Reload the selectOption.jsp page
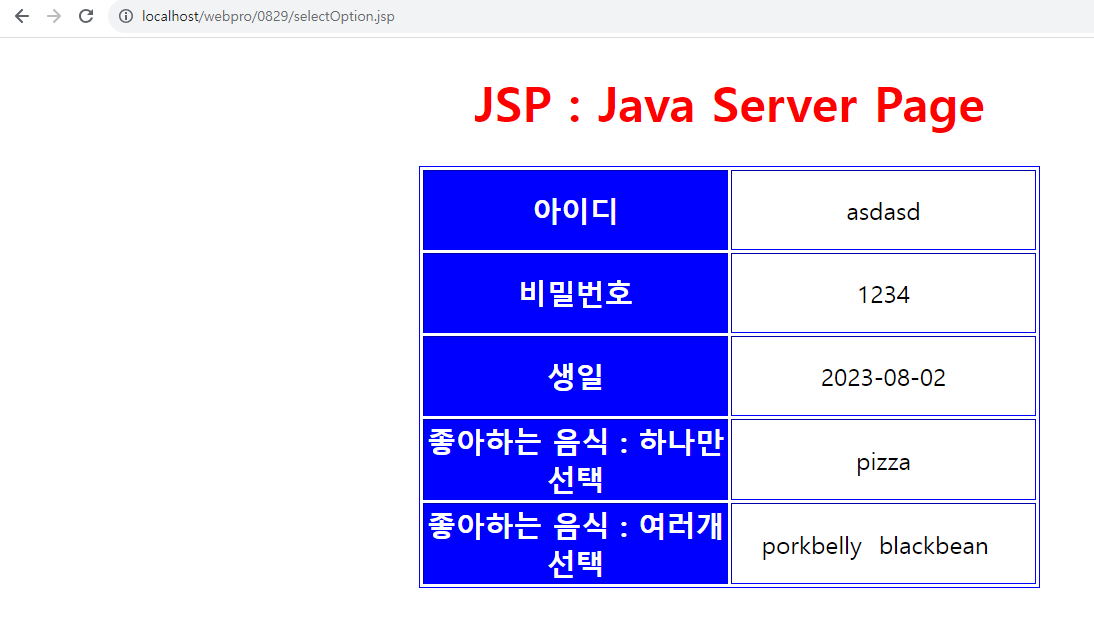1094x629 pixels. coord(86,16)
